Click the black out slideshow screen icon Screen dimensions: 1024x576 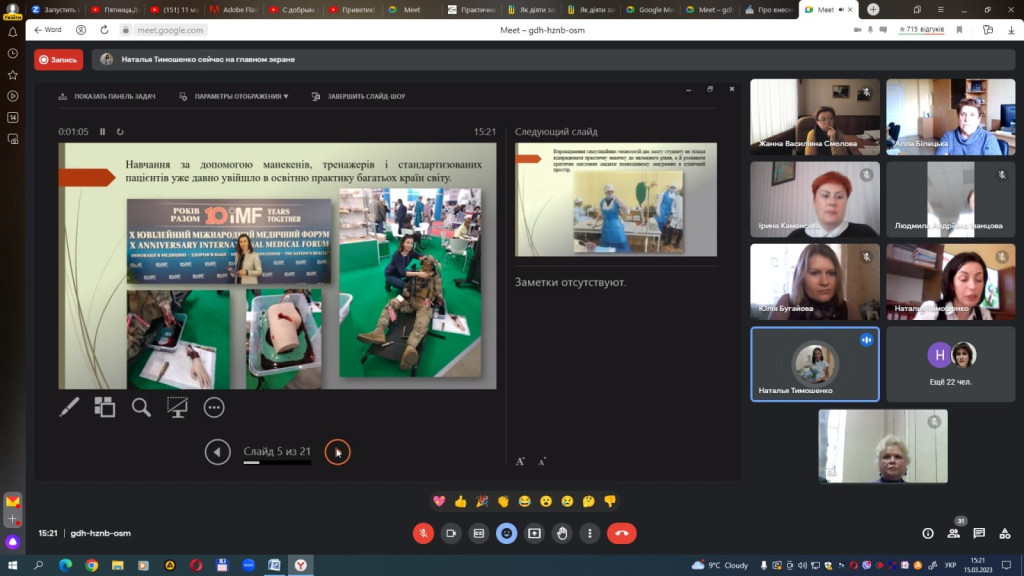pyautogui.click(x=177, y=407)
